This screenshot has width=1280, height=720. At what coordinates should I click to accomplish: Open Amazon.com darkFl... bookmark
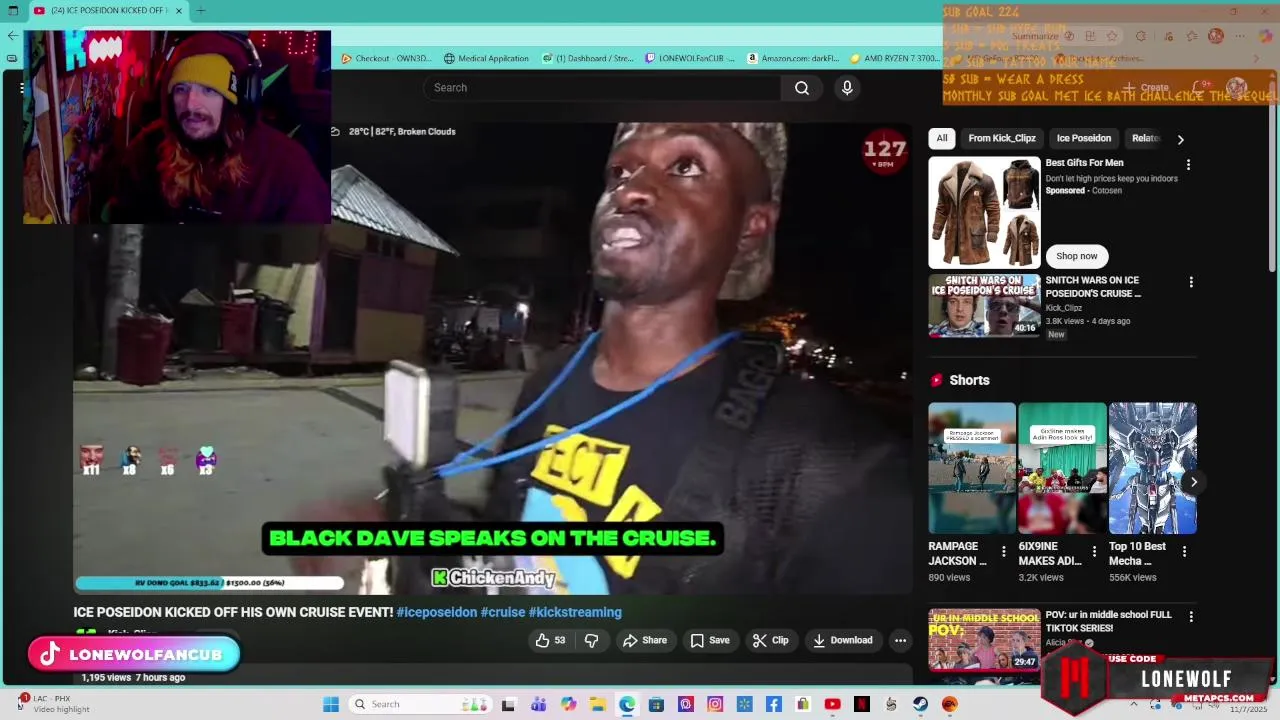793,58
